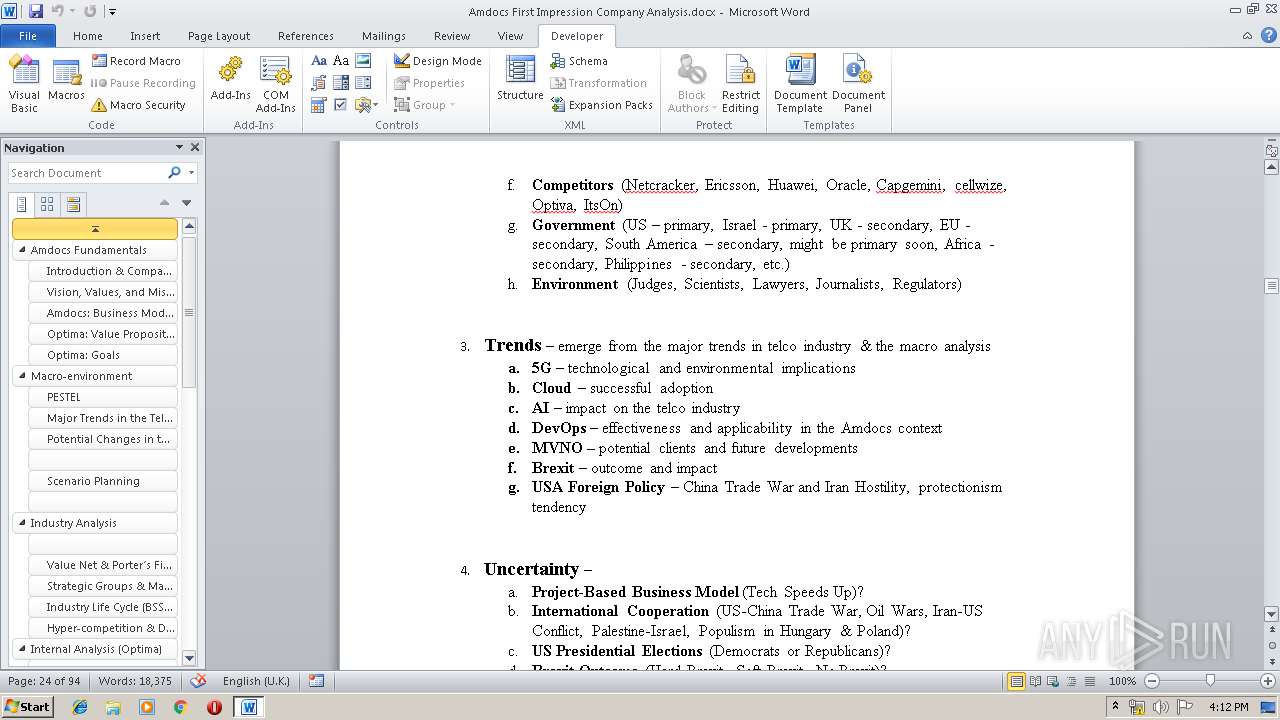
Task: Browse search results tab in Navigation
Action: (73, 204)
